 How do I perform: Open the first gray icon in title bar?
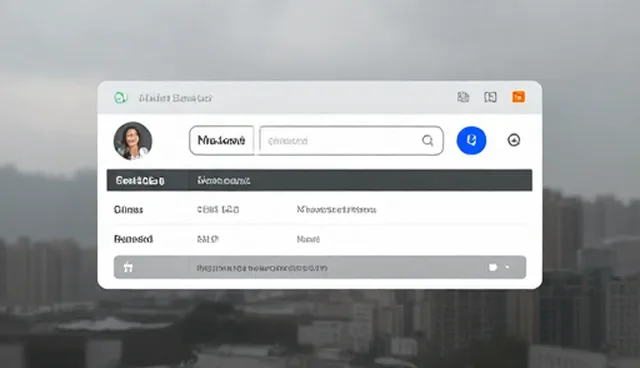click(x=463, y=97)
